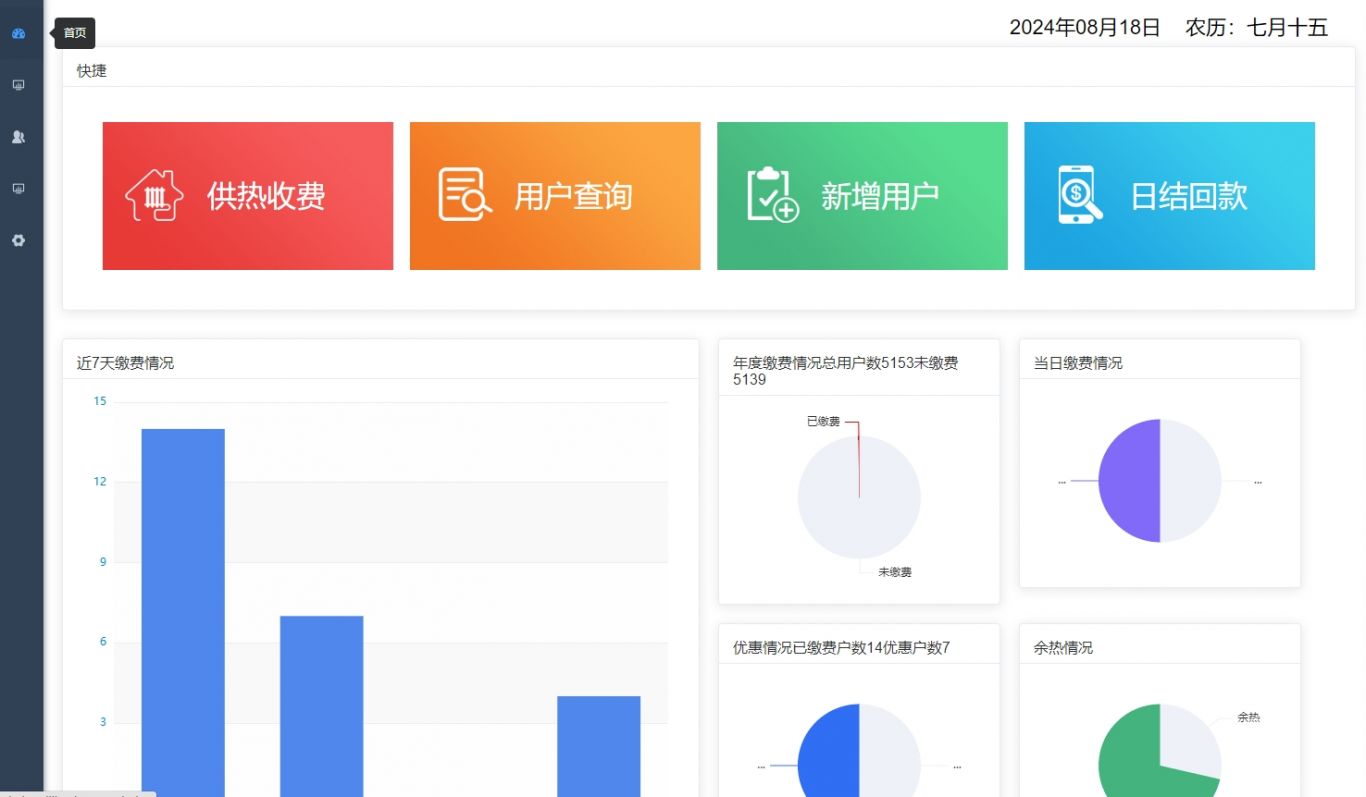Image resolution: width=1366 pixels, height=797 pixels.
Task: Click the phone dollar icon
Action: tap(1080, 194)
